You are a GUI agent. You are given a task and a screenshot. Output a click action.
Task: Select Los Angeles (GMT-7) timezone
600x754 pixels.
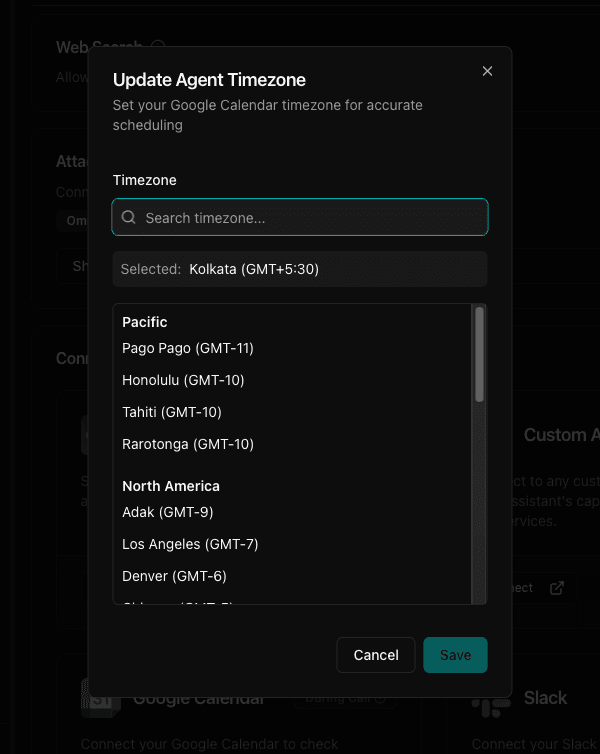[x=191, y=544]
